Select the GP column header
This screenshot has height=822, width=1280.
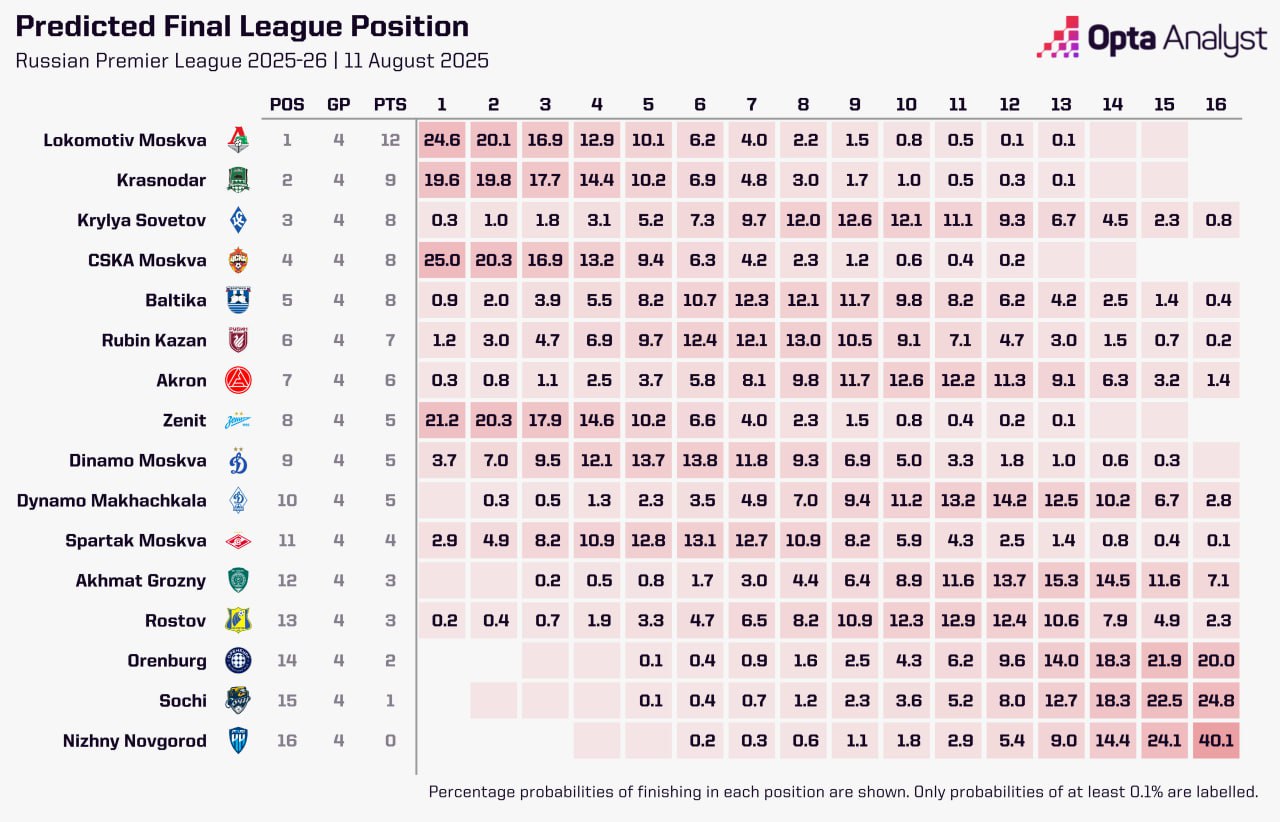[339, 104]
